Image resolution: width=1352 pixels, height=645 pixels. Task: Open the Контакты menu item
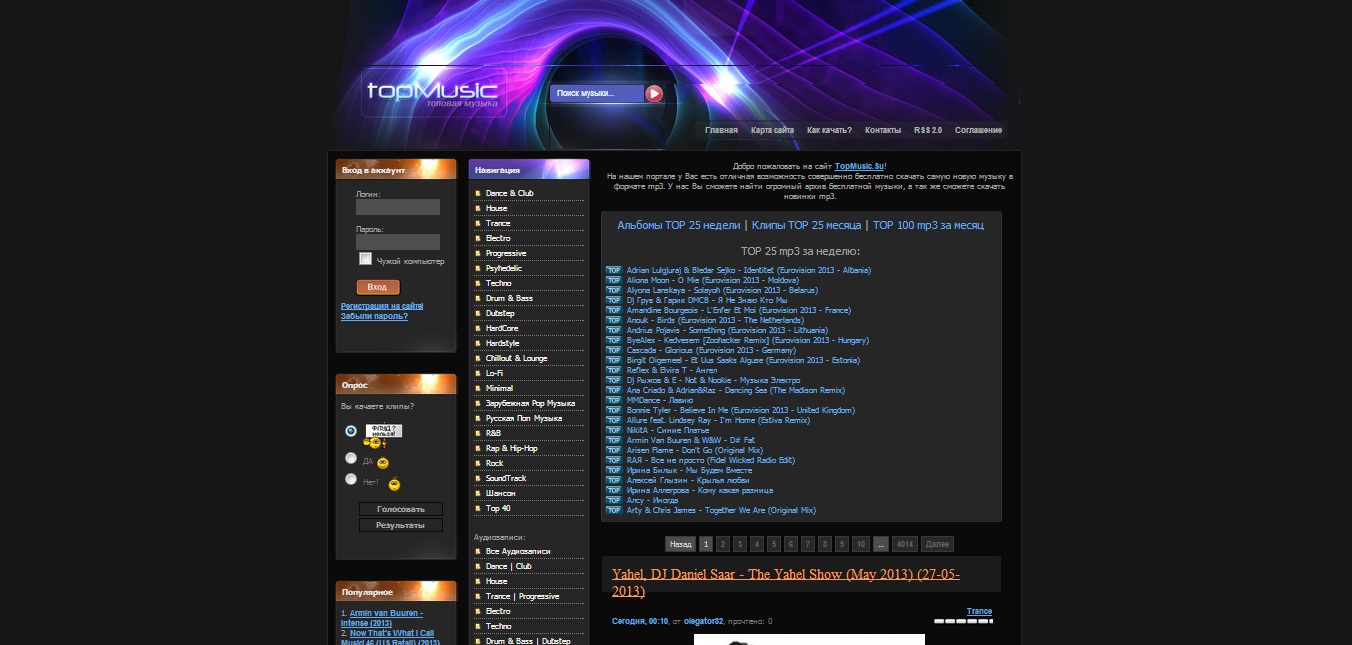[x=883, y=130]
